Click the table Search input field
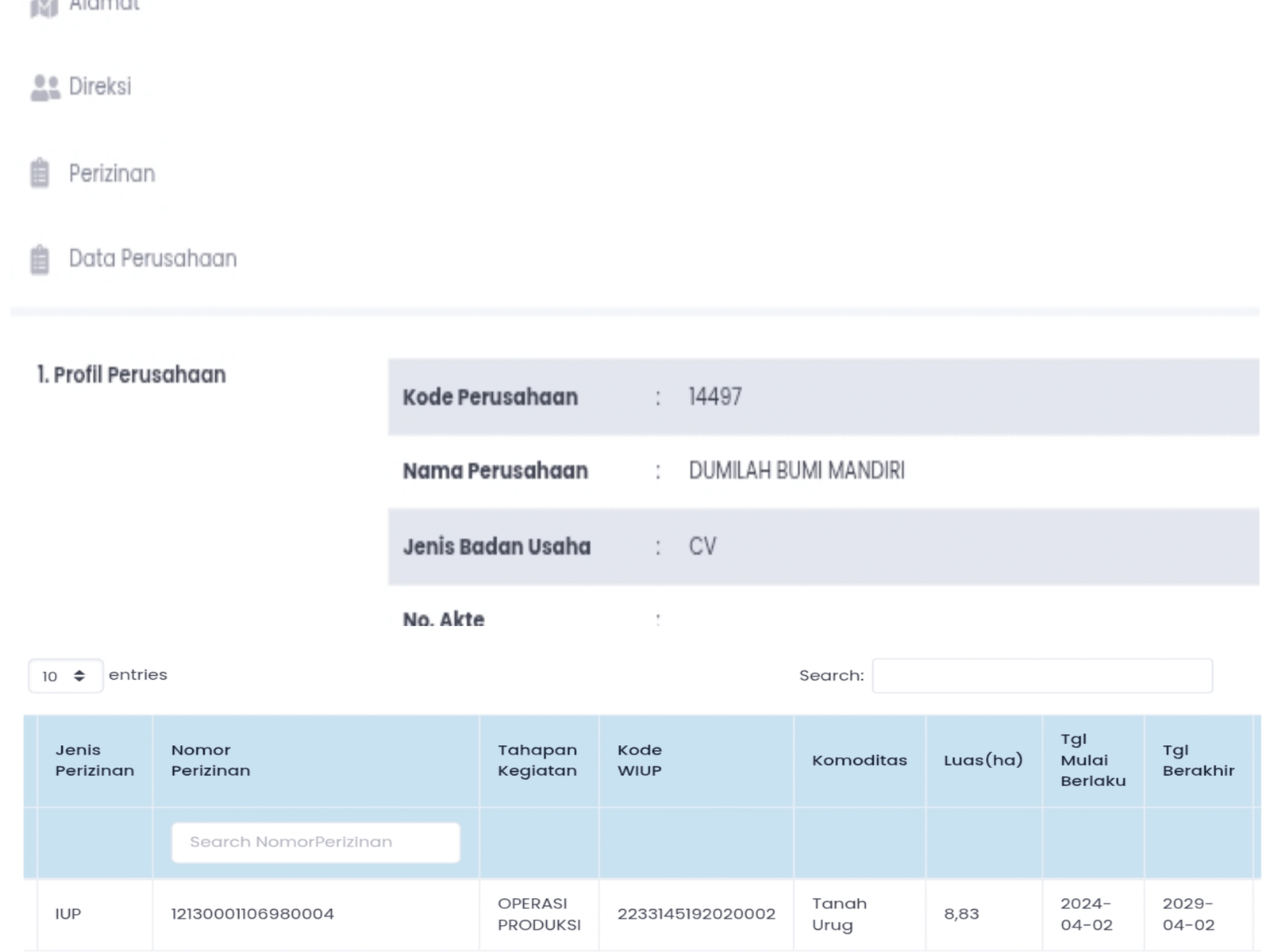The image size is (1270, 952). pyautogui.click(x=1042, y=676)
